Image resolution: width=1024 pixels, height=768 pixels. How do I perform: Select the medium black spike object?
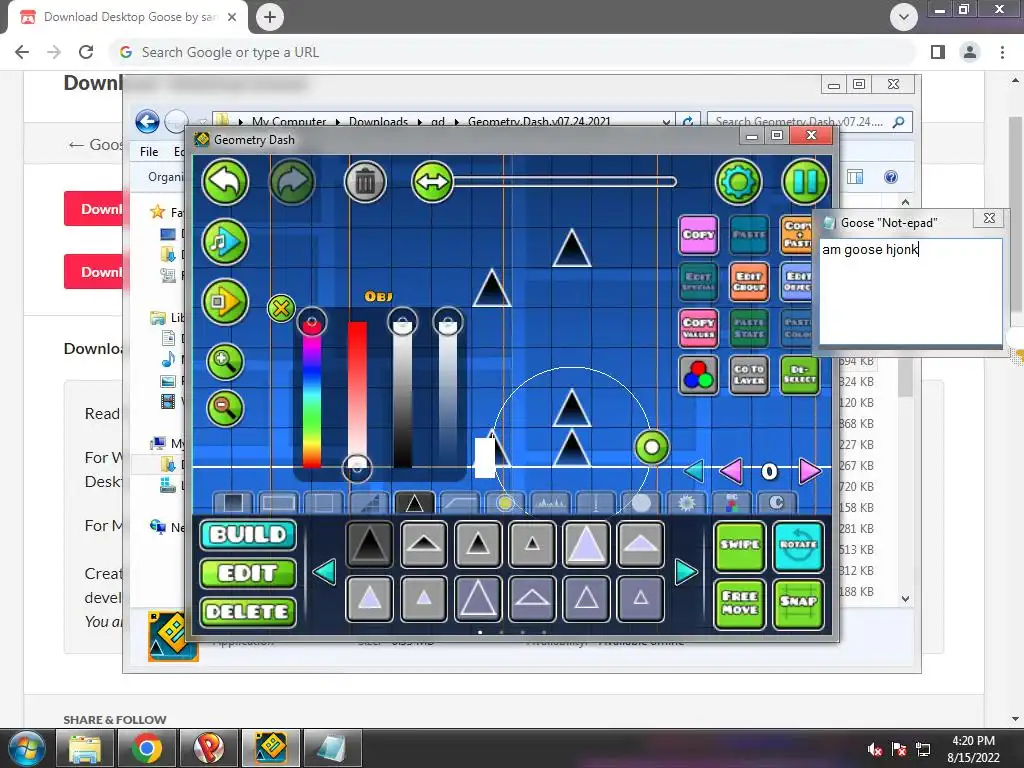(478, 543)
